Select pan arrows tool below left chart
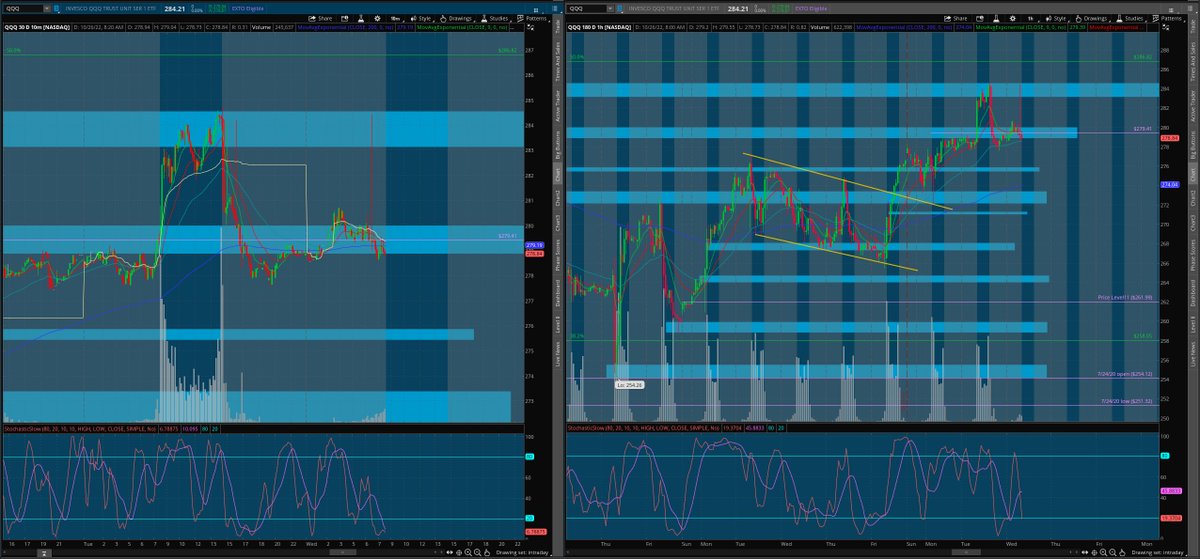 tap(450, 553)
